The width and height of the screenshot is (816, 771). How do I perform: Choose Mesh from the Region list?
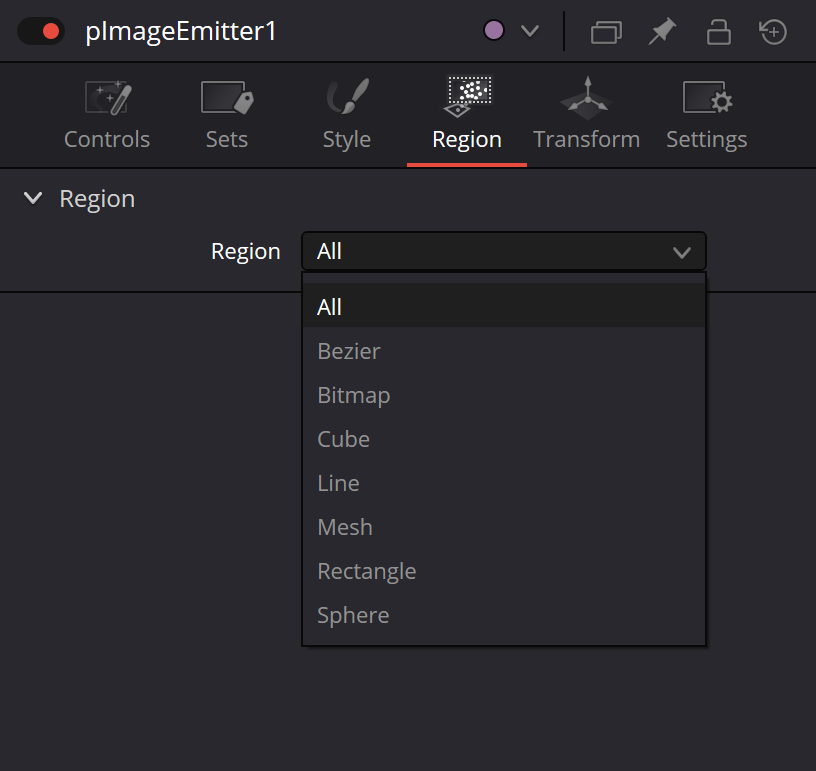coord(504,527)
